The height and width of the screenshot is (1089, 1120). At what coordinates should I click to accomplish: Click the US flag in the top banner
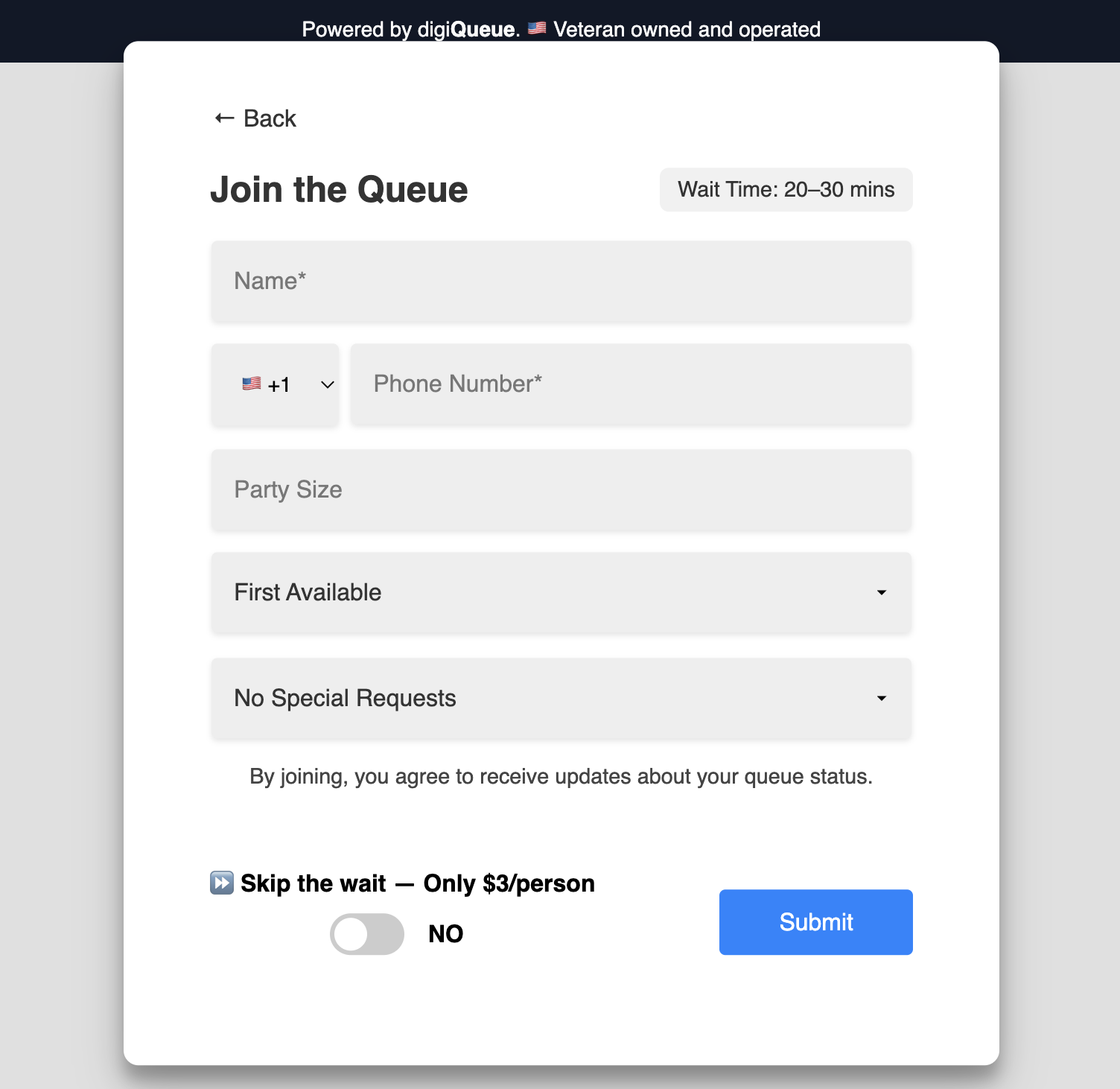coord(536,29)
